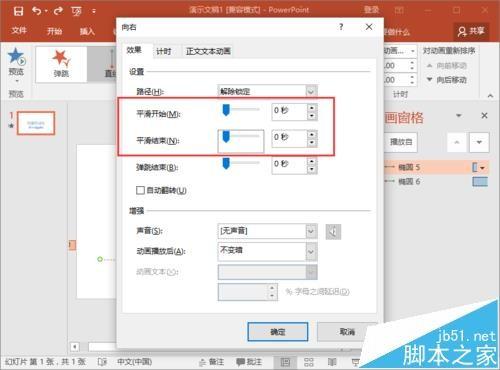Close the 向右 effect dialog
This screenshot has width=500, height=370.
pos(369,27)
